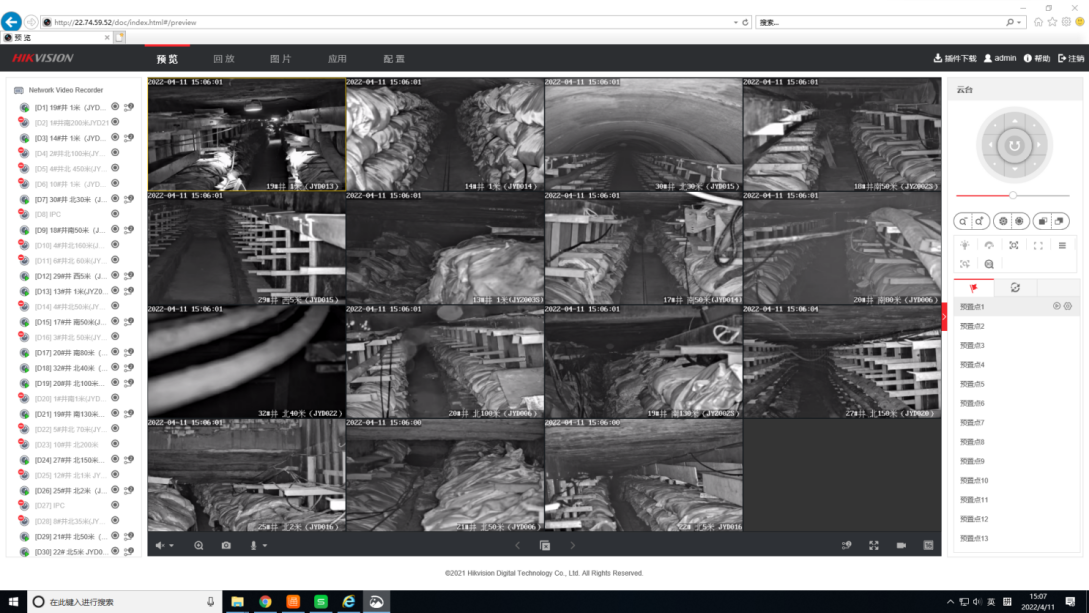This screenshot has width=1089, height=613.
Task: Switch to patrol tab in PTZ panel
Action: click(x=1015, y=287)
